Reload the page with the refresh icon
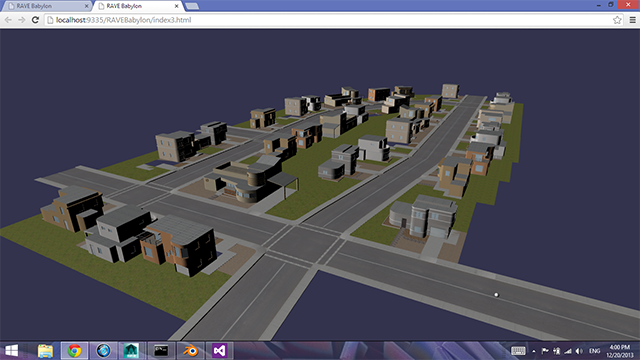The image size is (640, 360). point(36,20)
